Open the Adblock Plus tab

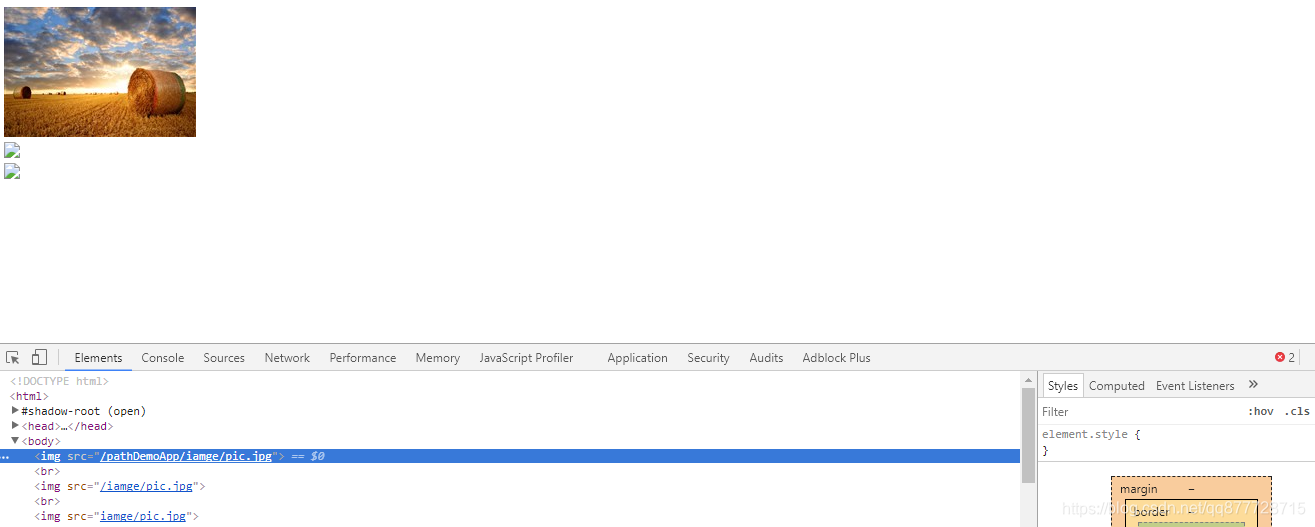[x=836, y=358]
